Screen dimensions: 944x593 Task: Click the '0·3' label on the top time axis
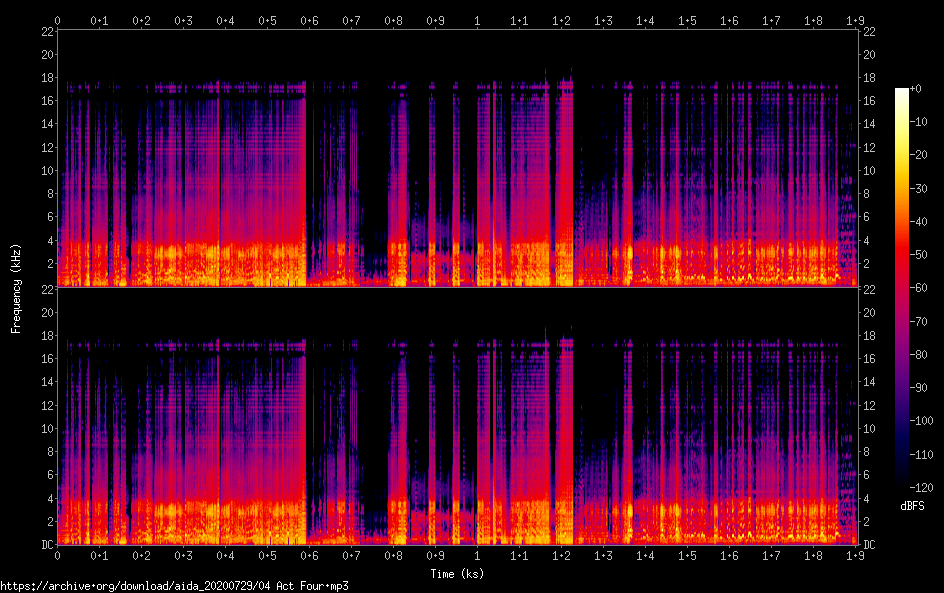[184, 21]
